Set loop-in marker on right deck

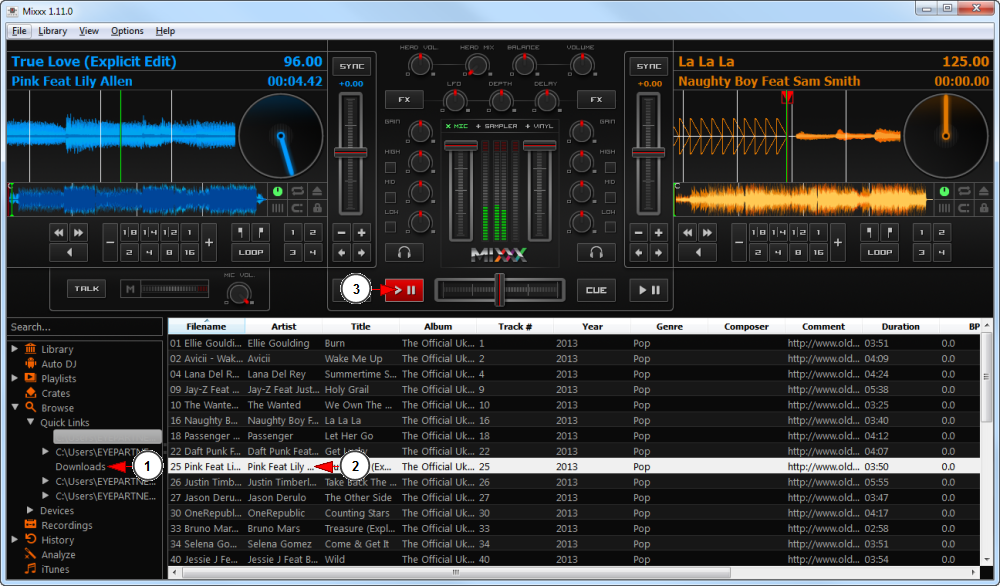[x=869, y=233]
